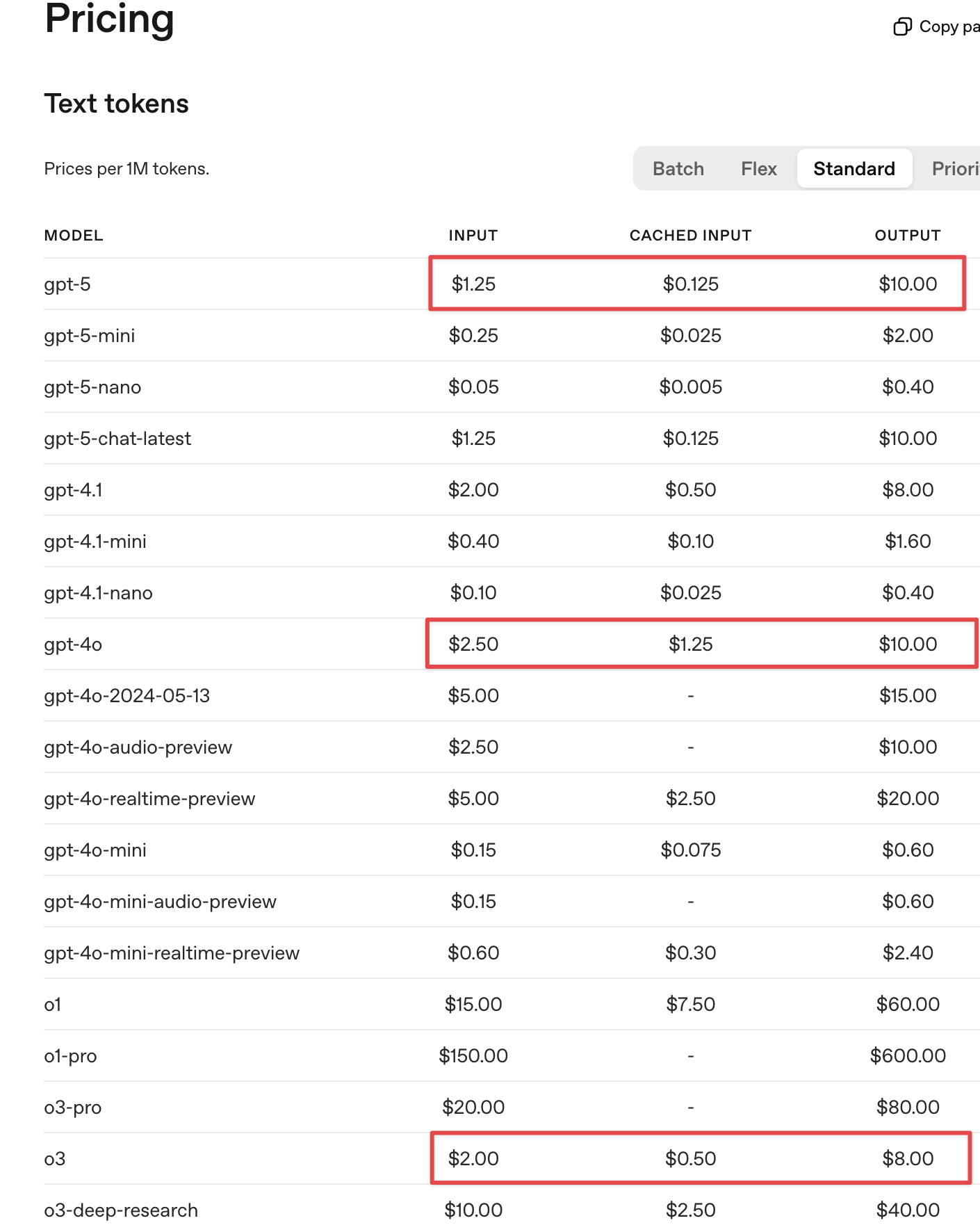Select the o3-deep-research model name
The width and height of the screenshot is (980, 1232).
point(121,1210)
